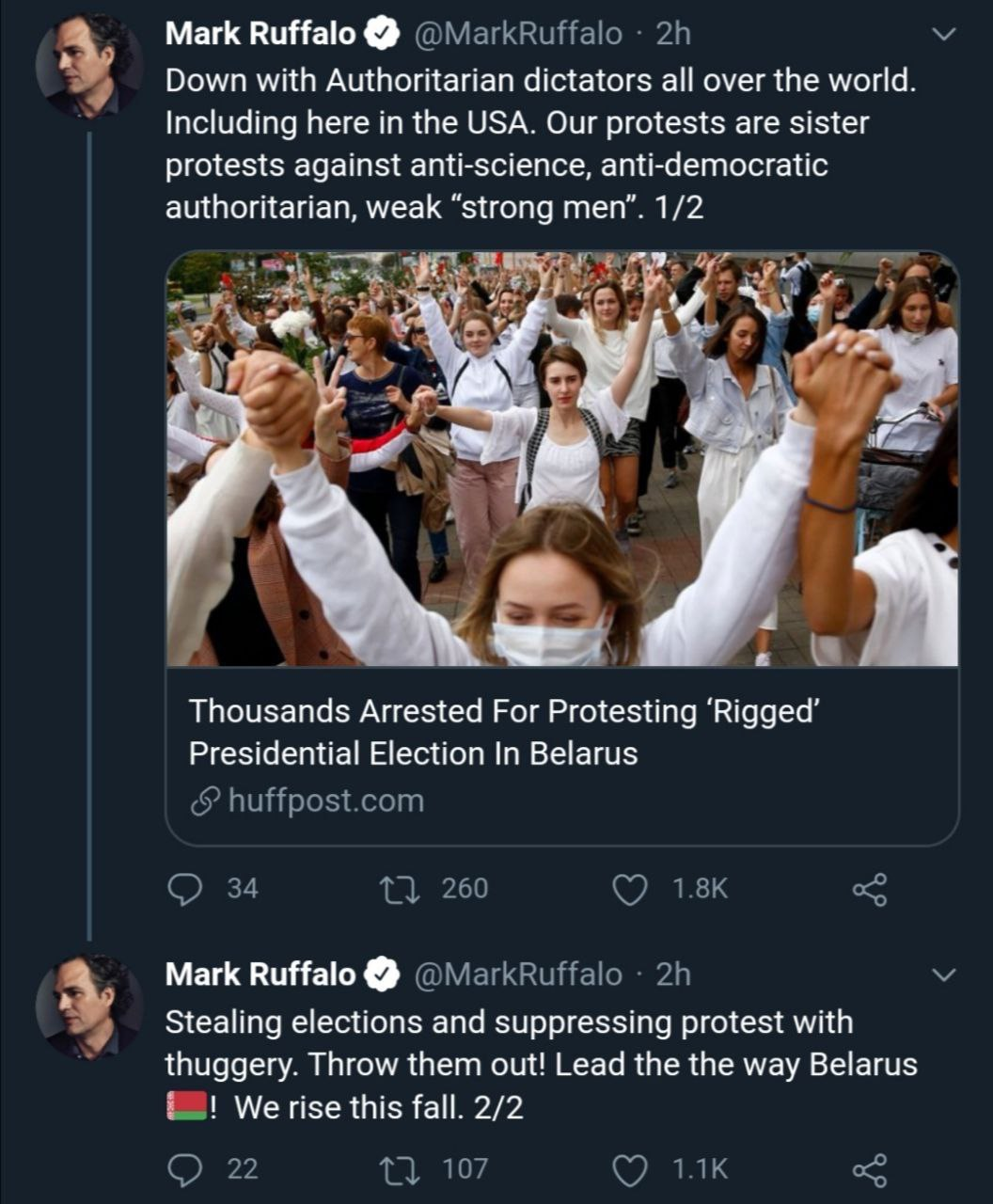Open the HuffPost headline about Belarus election

pyautogui.click(x=505, y=732)
